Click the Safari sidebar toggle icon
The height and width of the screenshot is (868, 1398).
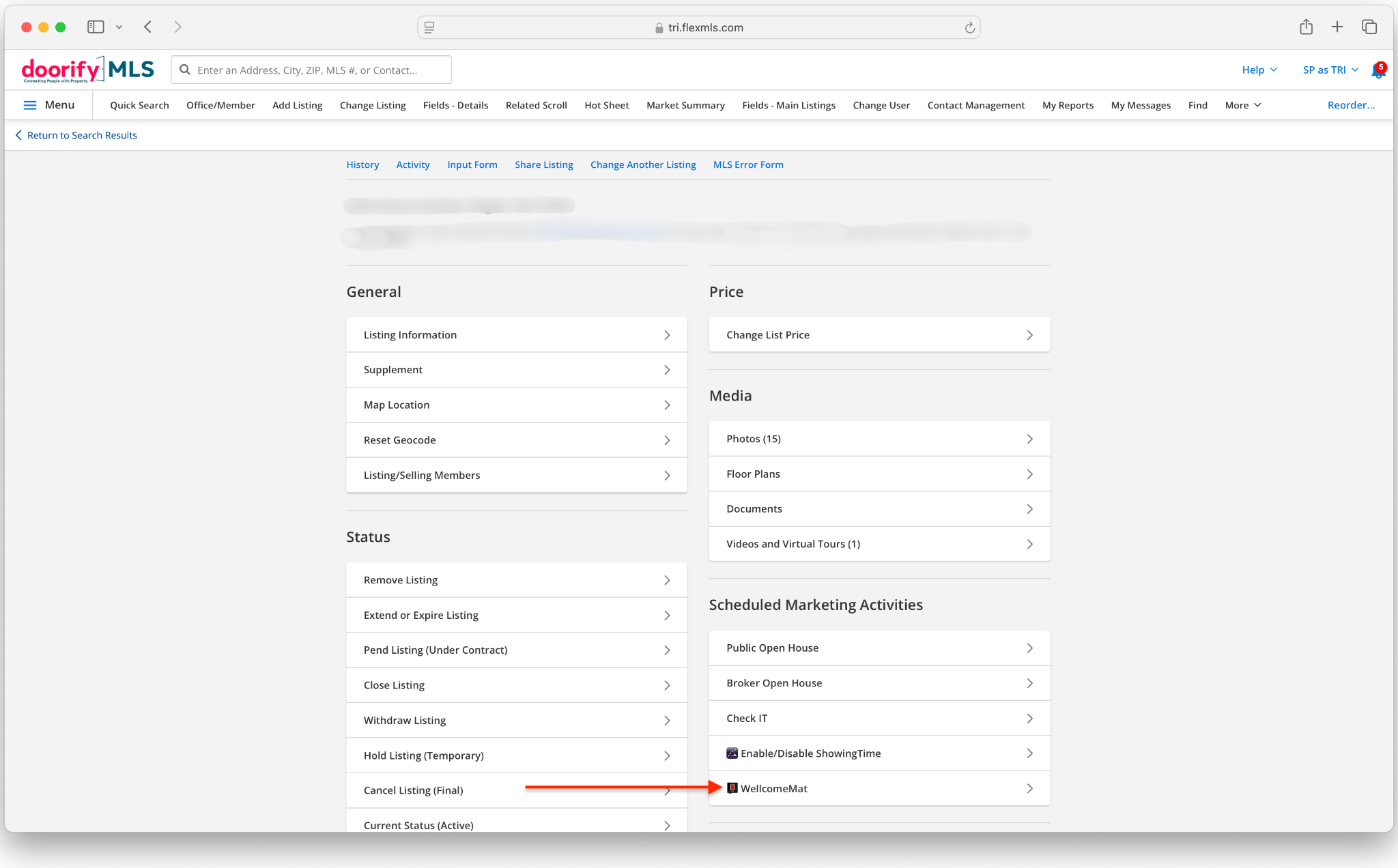pyautogui.click(x=96, y=27)
